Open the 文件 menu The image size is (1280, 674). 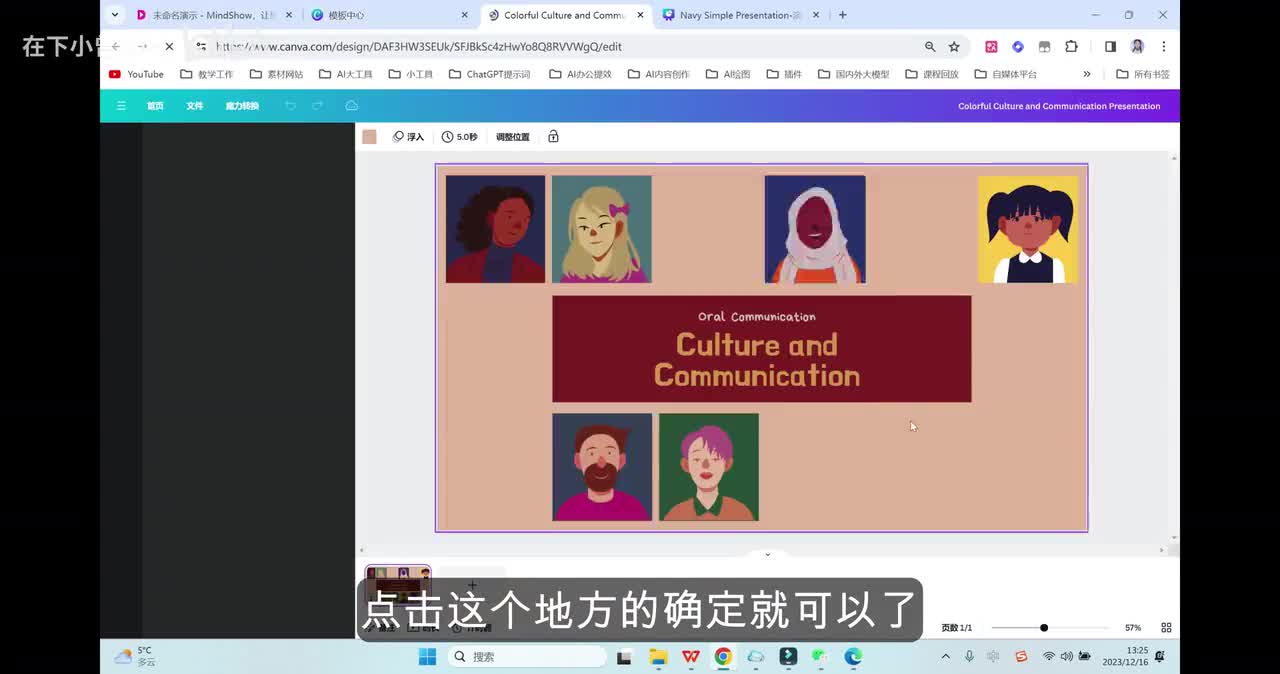[194, 106]
